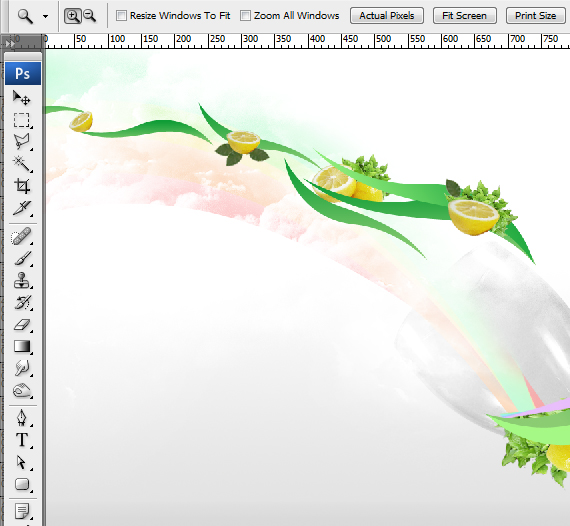Pick the Eraser tool
Image resolution: width=570 pixels, height=526 pixels.
21,325
